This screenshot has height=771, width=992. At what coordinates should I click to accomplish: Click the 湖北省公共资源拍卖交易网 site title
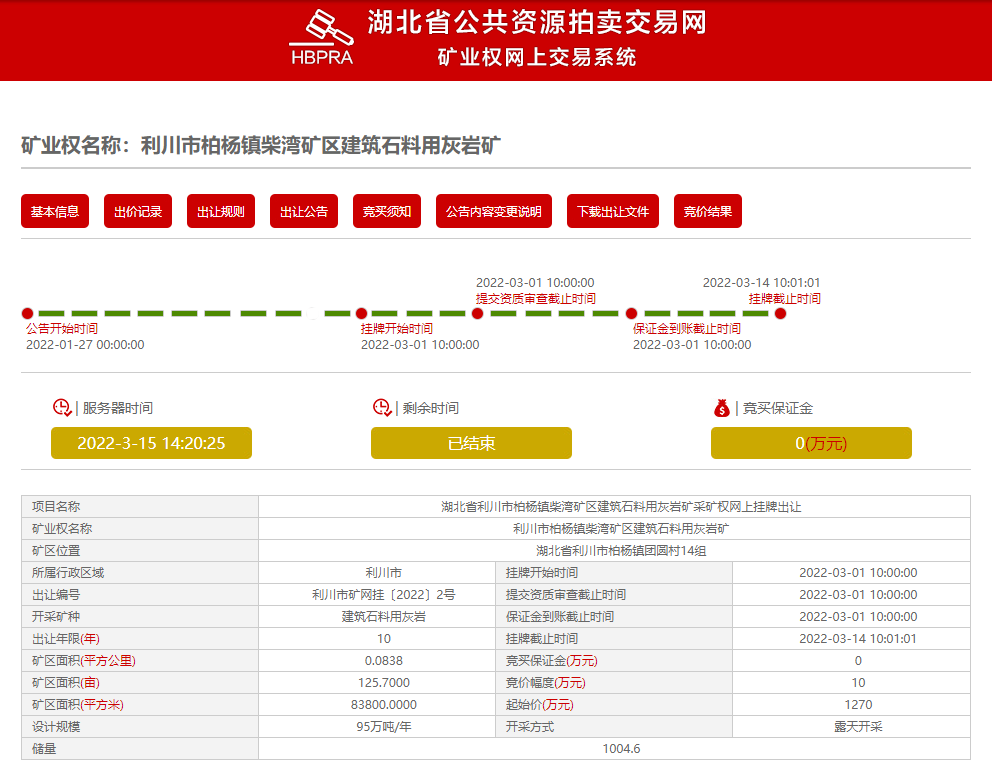pos(537,22)
